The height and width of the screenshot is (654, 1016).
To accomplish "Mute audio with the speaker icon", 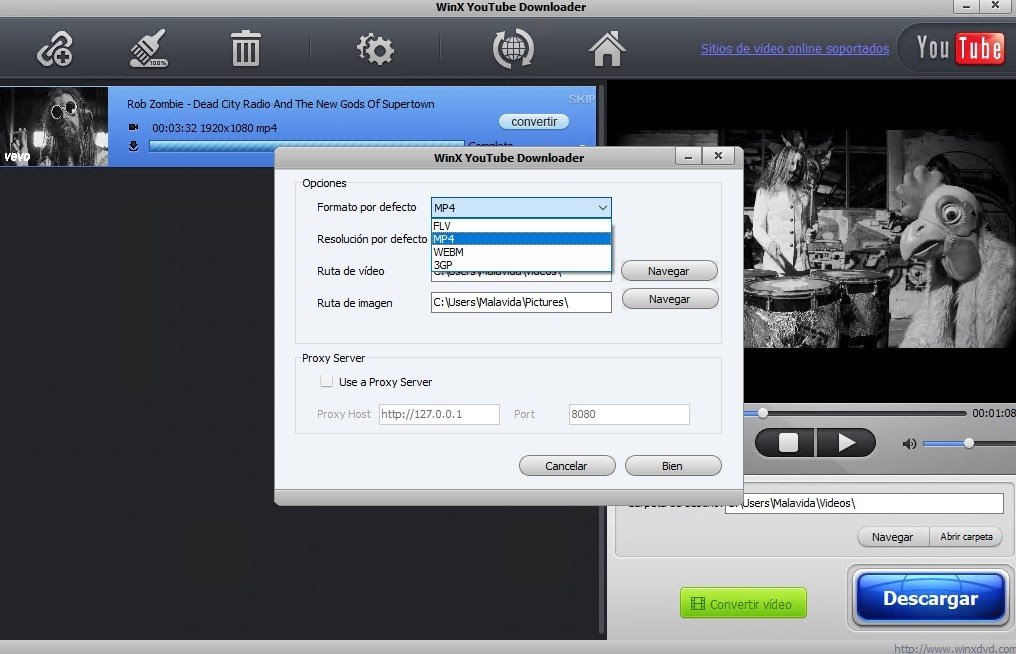I will [909, 444].
